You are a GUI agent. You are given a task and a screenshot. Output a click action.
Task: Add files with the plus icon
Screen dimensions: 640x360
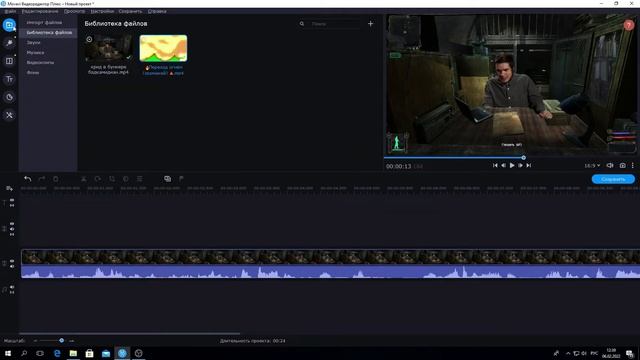click(x=370, y=24)
